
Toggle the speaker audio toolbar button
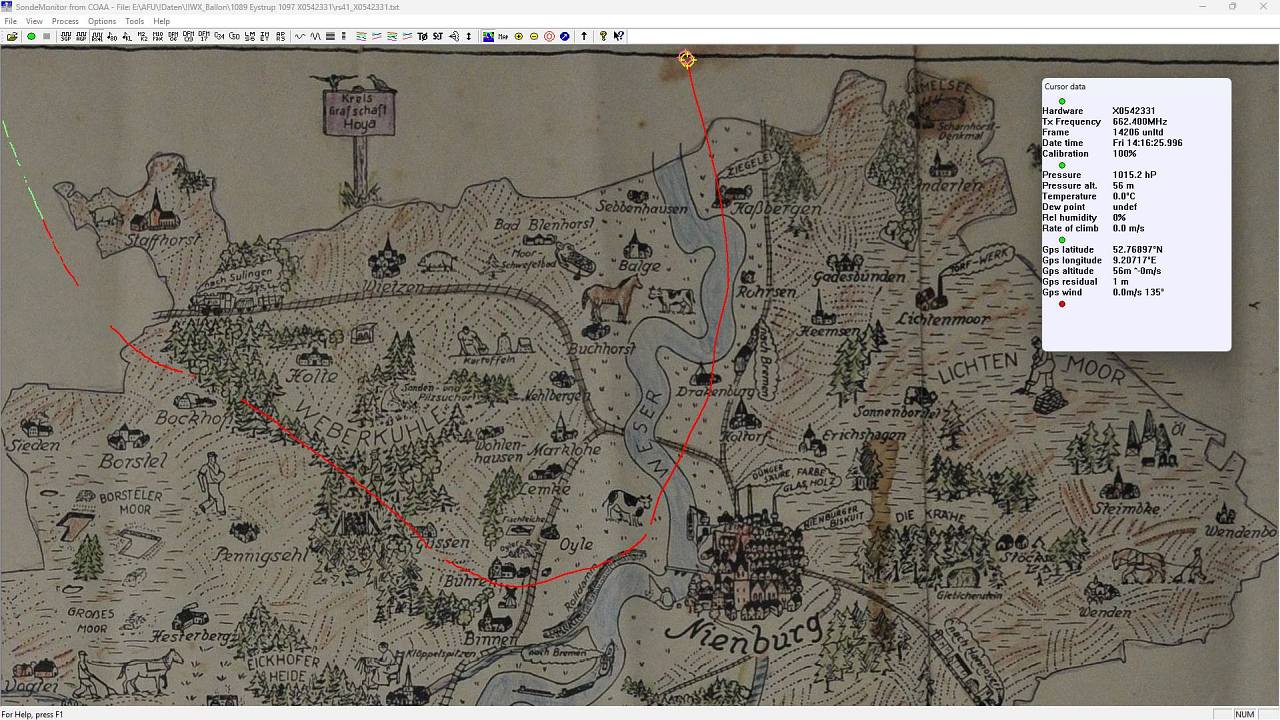[453, 37]
